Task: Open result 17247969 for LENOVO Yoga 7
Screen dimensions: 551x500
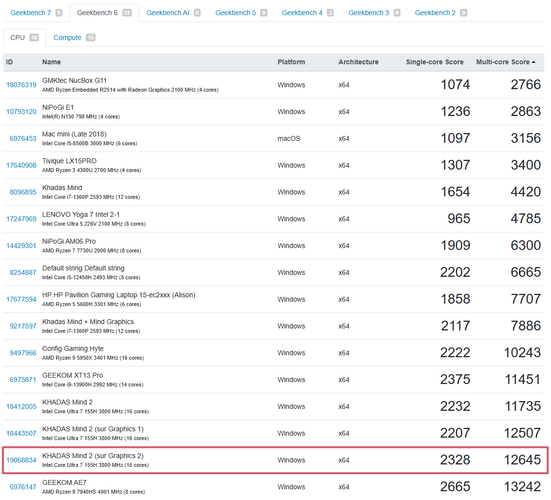Action: [21, 219]
